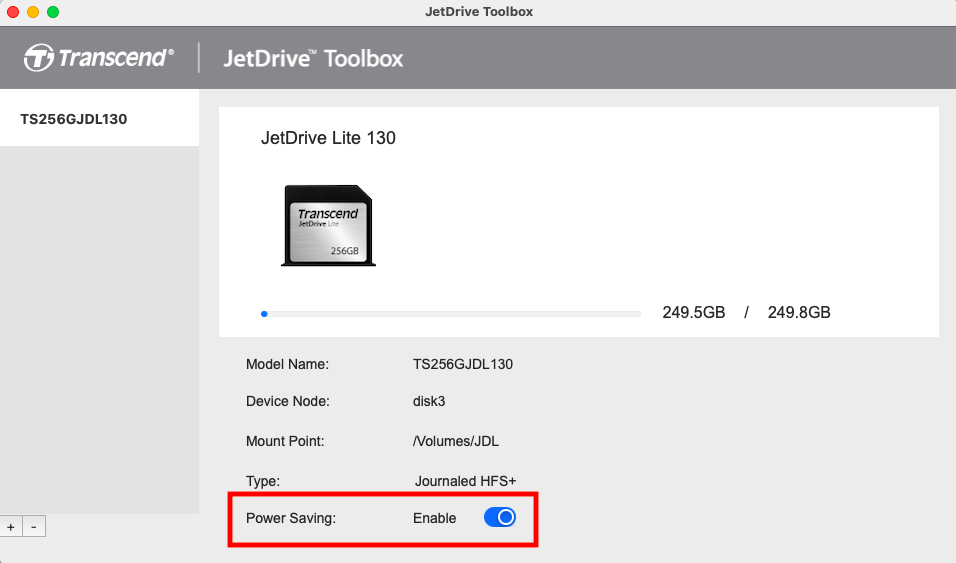Click the Type label
The height and width of the screenshot is (563, 956).
click(x=263, y=481)
